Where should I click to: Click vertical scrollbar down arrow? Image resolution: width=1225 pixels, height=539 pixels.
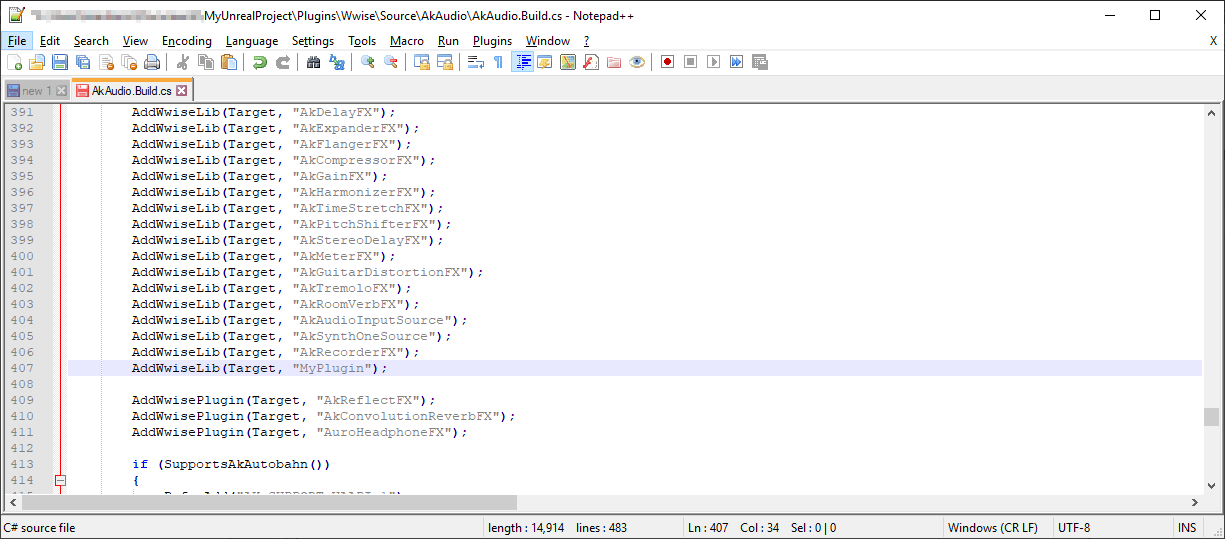click(1211, 485)
